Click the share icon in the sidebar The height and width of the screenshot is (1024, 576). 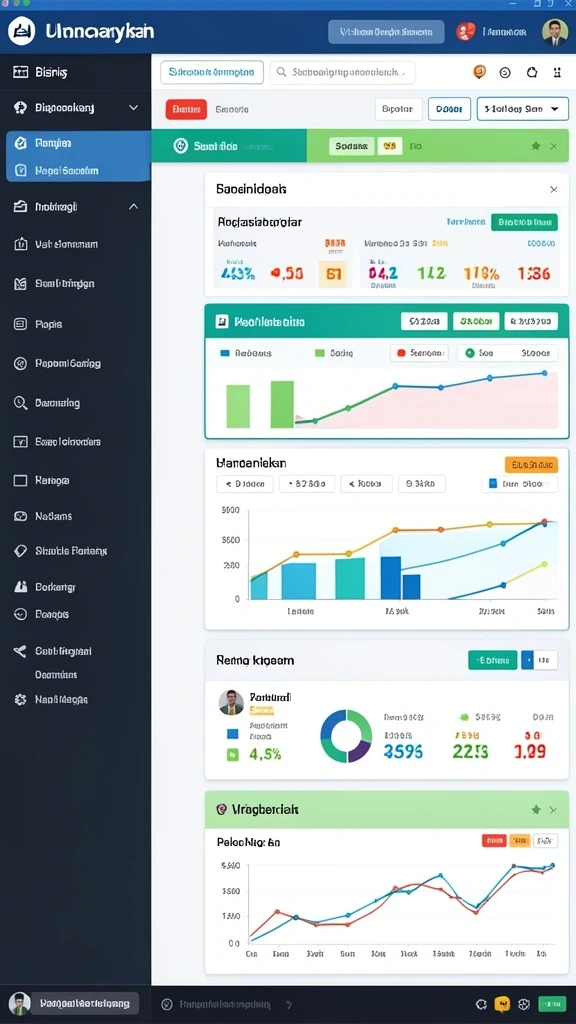click(20, 650)
